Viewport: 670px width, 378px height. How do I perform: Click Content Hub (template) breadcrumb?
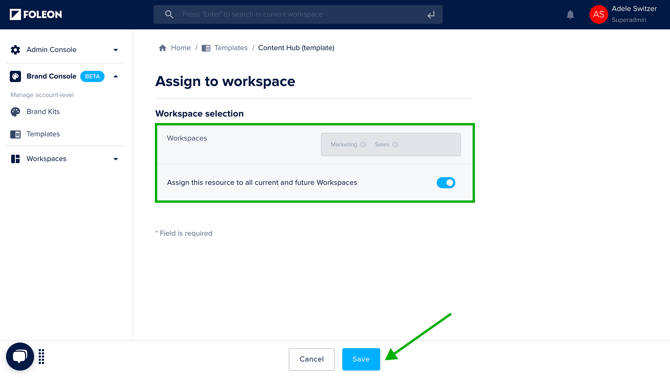(x=296, y=48)
